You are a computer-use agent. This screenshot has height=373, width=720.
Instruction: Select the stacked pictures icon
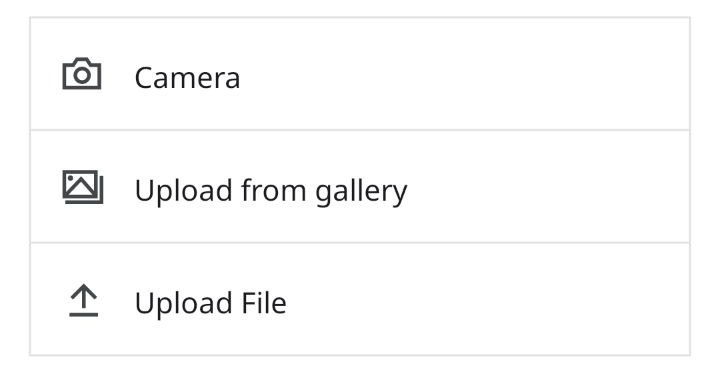click(83, 186)
